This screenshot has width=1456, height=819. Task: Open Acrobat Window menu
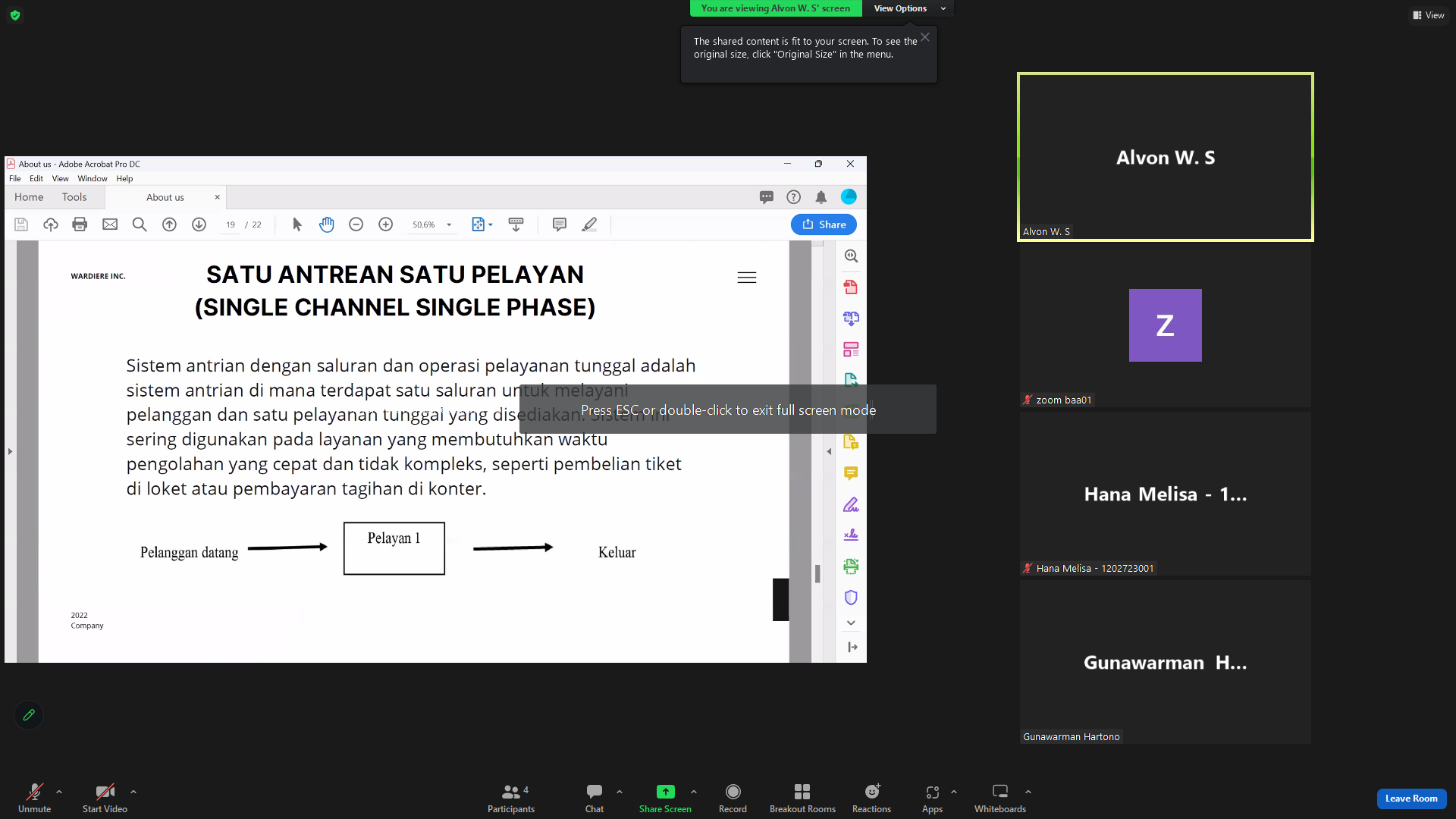click(93, 179)
